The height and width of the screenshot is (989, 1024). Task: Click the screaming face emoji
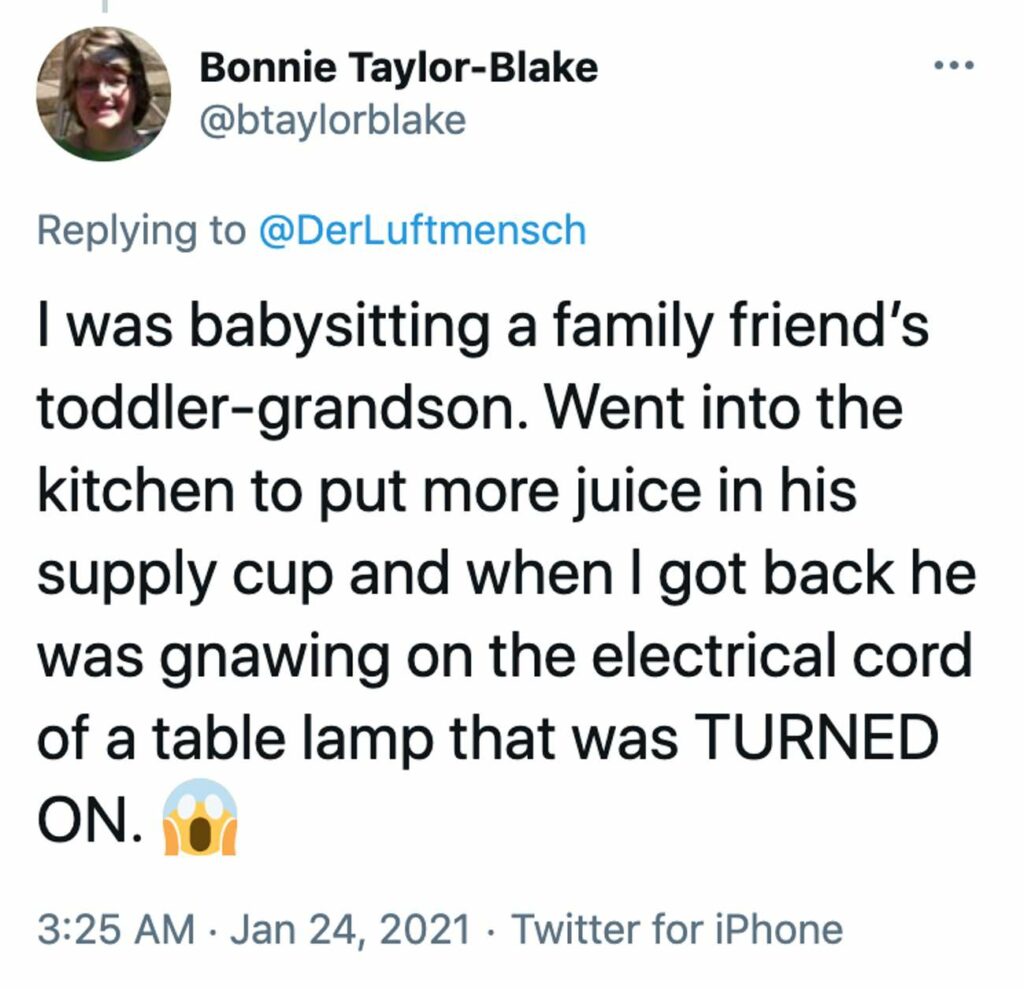[199, 817]
